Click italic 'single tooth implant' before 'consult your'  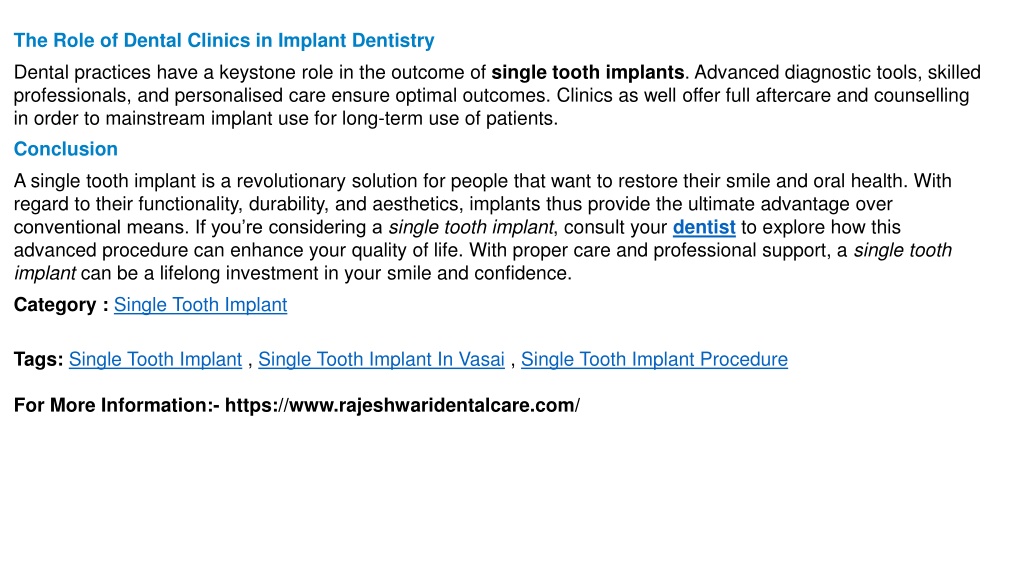471,227
